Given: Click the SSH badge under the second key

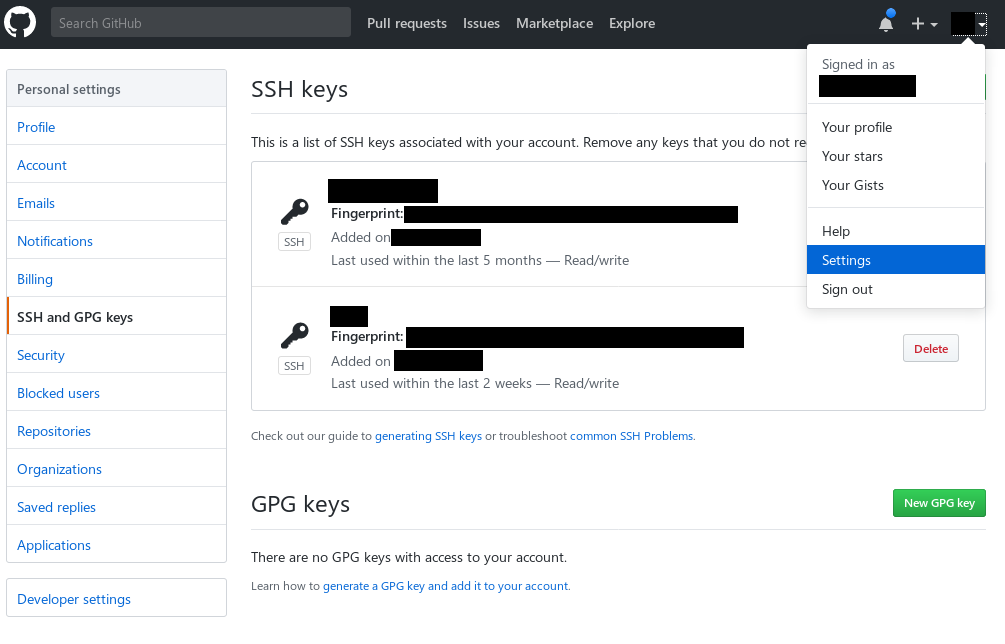Looking at the screenshot, I should [x=293, y=365].
